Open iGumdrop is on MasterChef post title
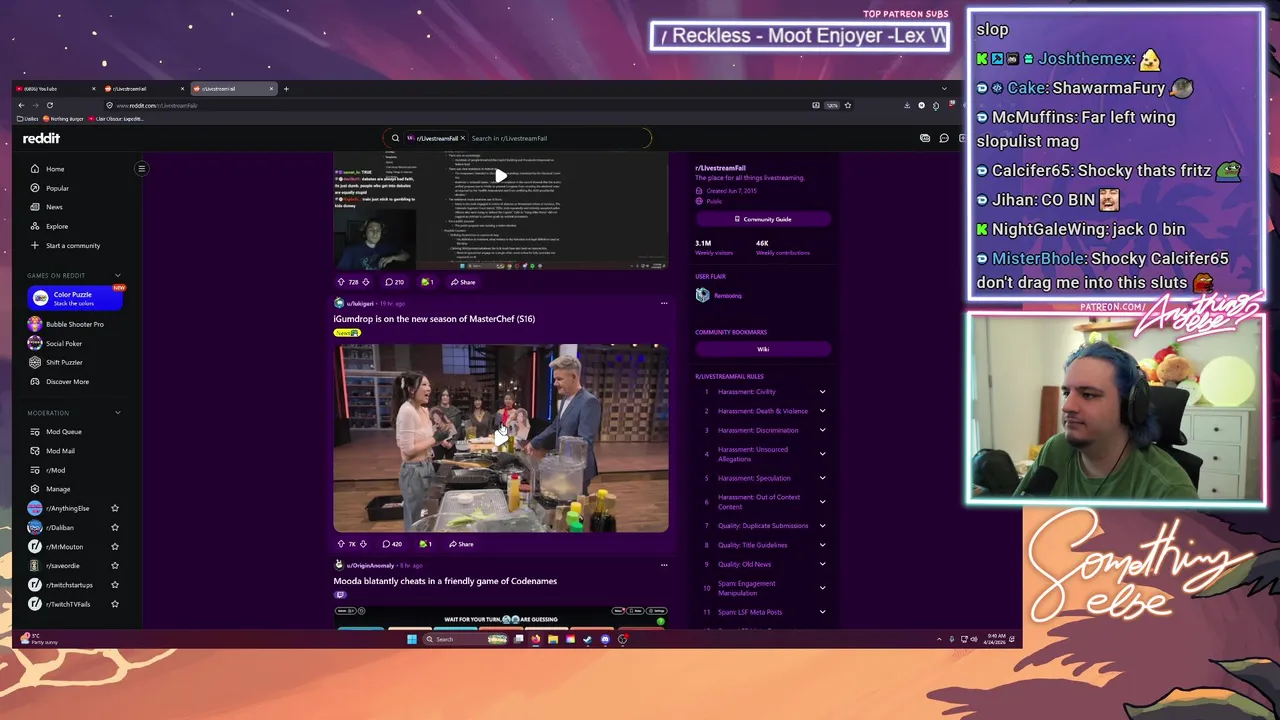Screen dimensions: 1280x720 (434, 319)
